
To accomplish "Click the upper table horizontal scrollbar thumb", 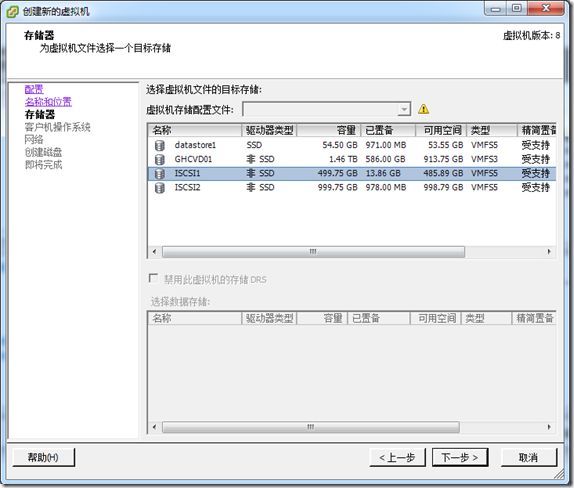I will [x=313, y=252].
